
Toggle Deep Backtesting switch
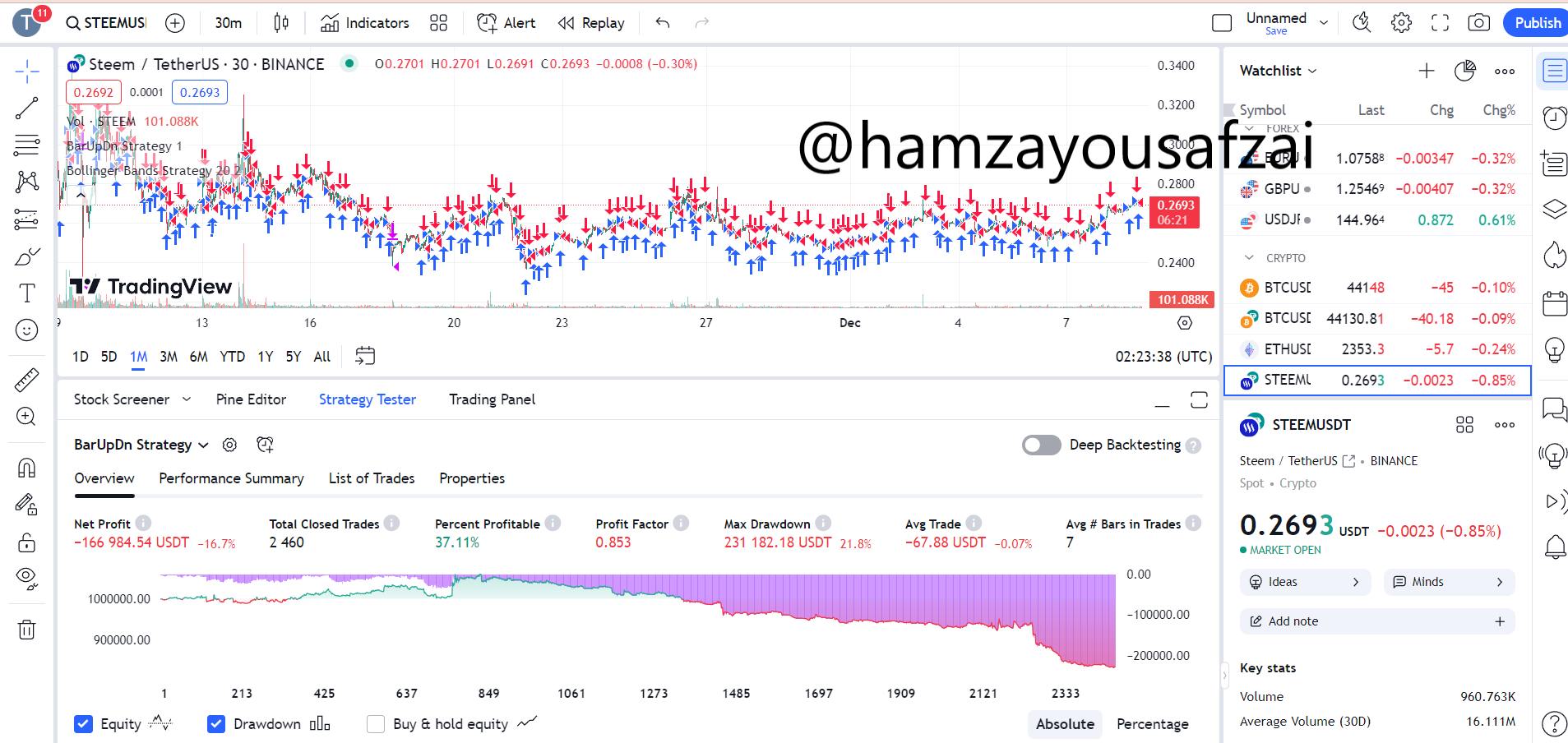(x=1041, y=445)
